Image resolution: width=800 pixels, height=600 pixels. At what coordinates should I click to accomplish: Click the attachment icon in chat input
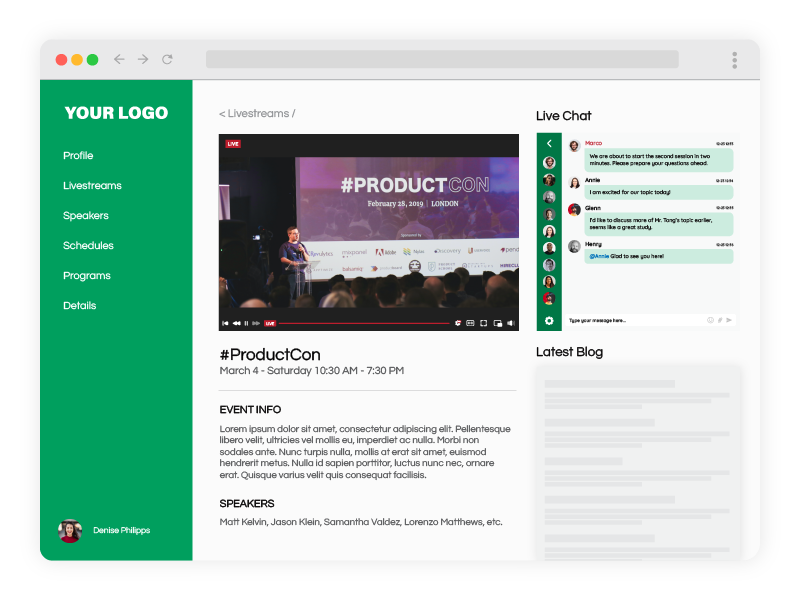click(720, 320)
